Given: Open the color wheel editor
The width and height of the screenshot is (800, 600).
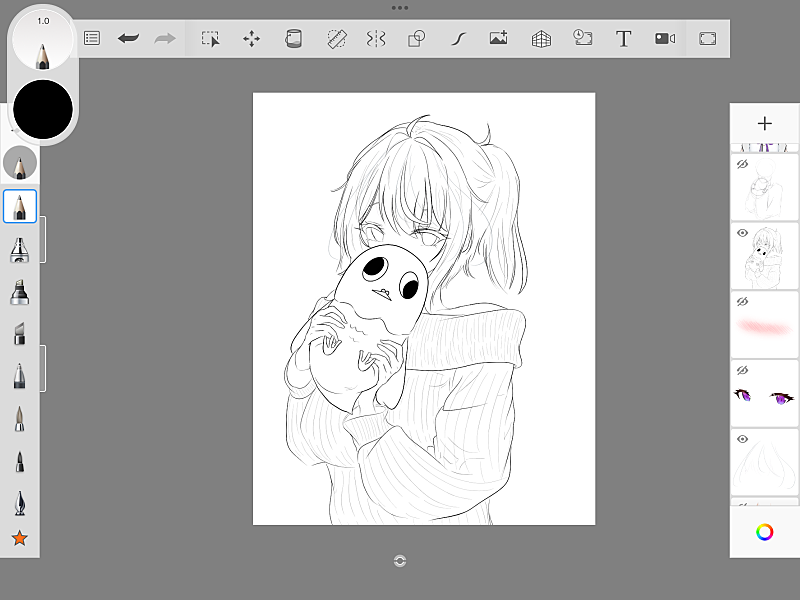Looking at the screenshot, I should pos(764,532).
